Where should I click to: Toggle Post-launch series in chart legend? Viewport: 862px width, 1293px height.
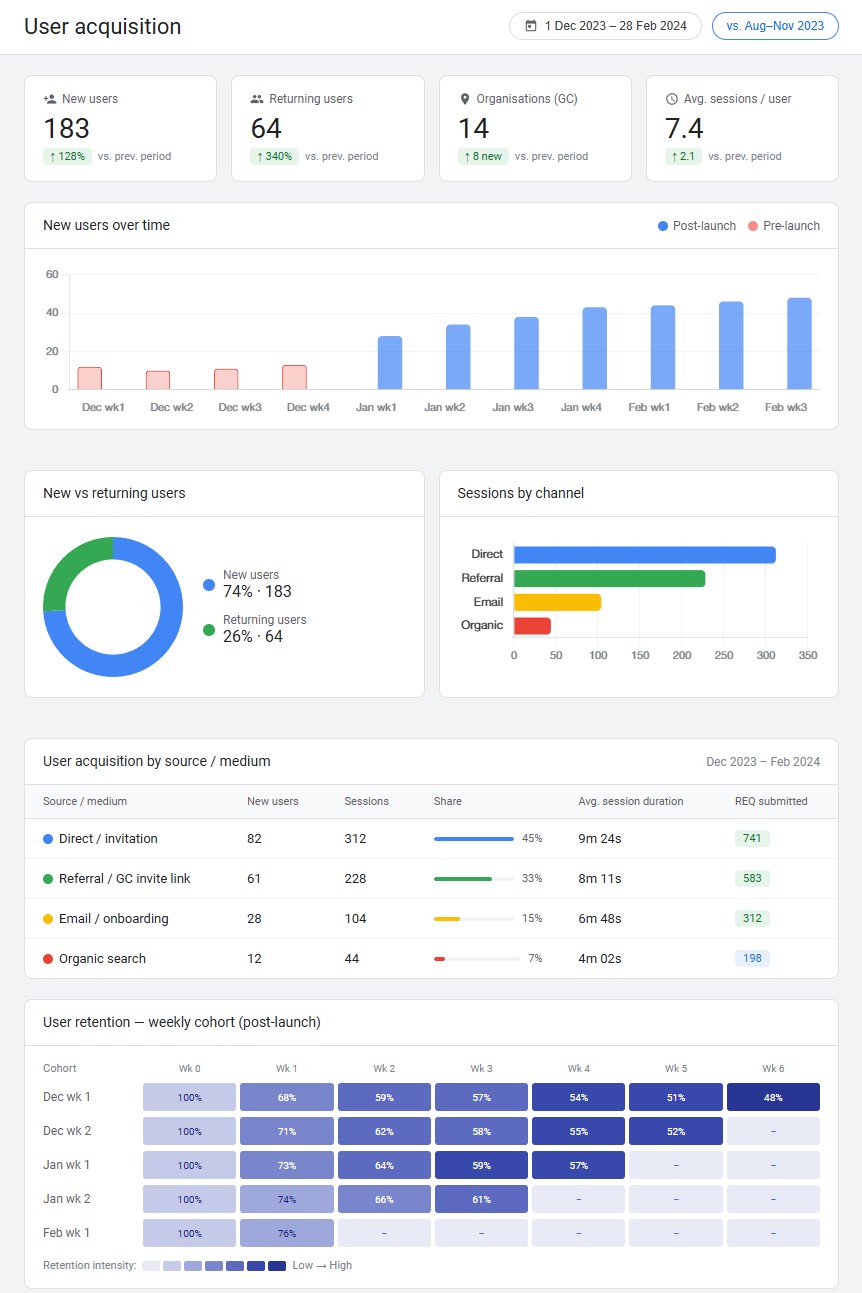(696, 226)
